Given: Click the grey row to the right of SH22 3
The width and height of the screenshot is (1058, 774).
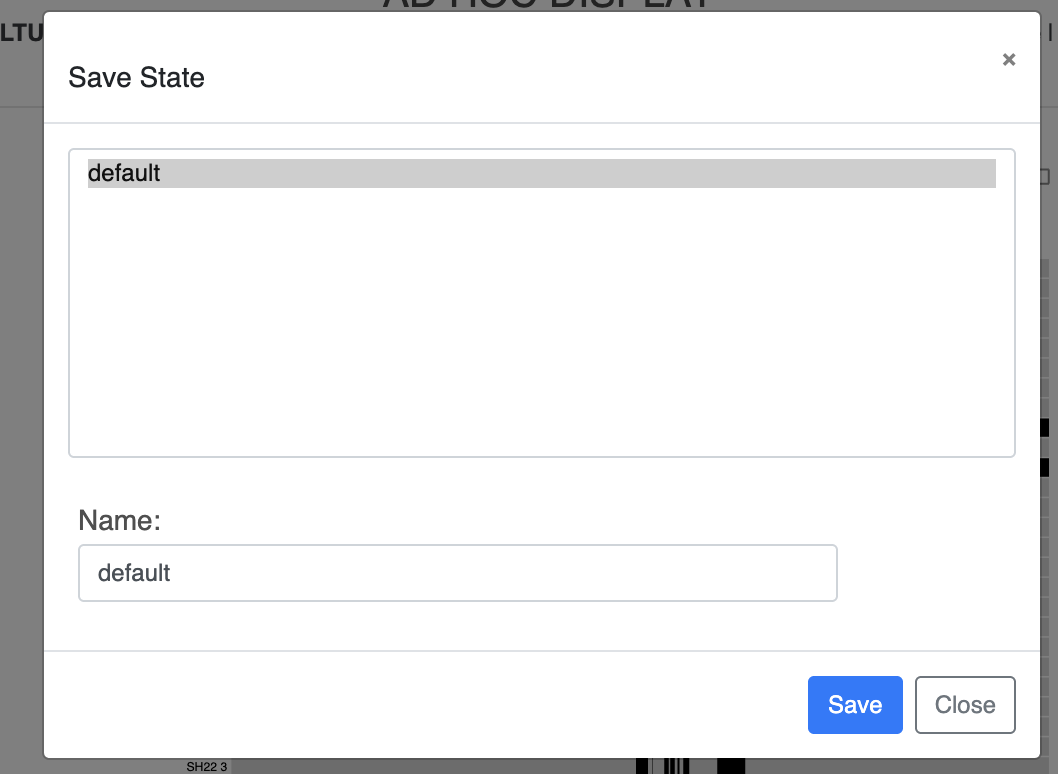Looking at the screenshot, I should [x=432, y=767].
